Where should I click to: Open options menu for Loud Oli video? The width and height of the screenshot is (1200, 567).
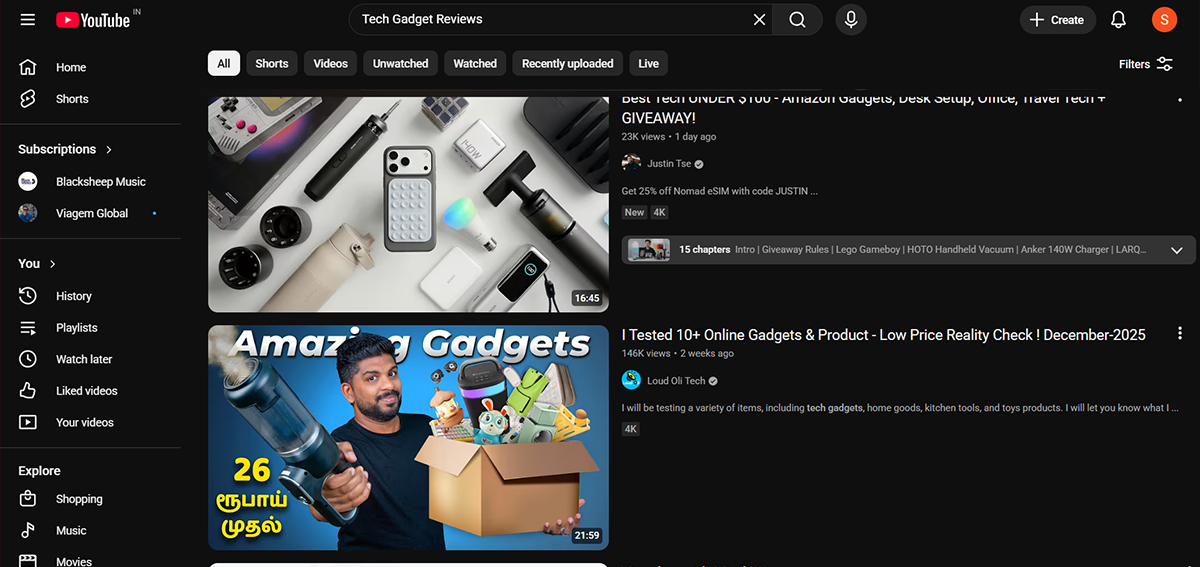(1180, 333)
